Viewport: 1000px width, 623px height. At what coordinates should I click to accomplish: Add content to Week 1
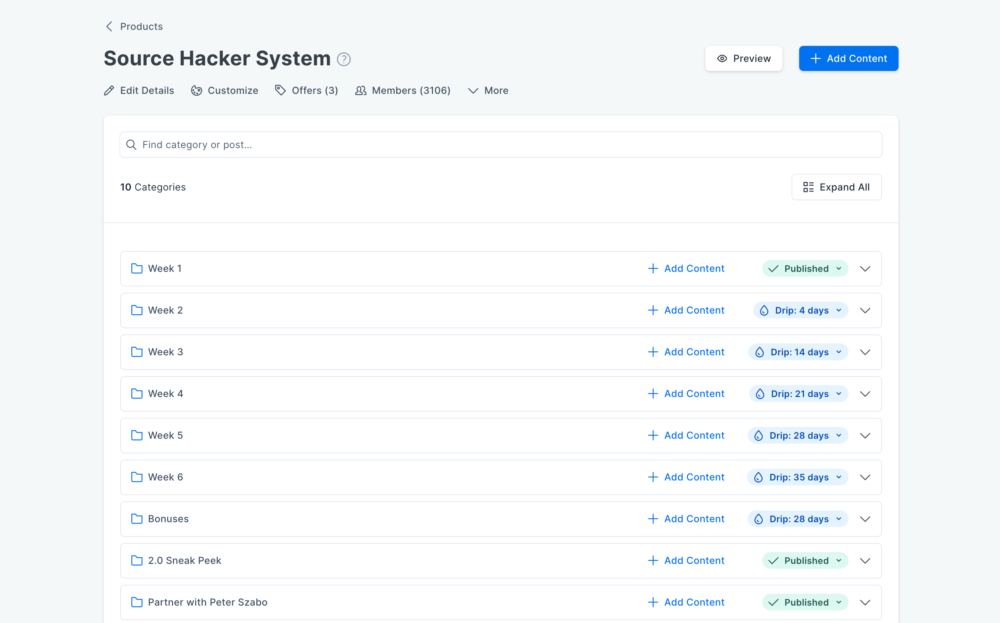(x=686, y=268)
